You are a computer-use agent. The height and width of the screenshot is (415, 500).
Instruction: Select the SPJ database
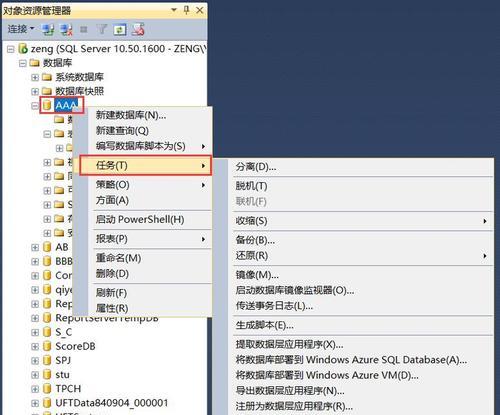coord(63,360)
